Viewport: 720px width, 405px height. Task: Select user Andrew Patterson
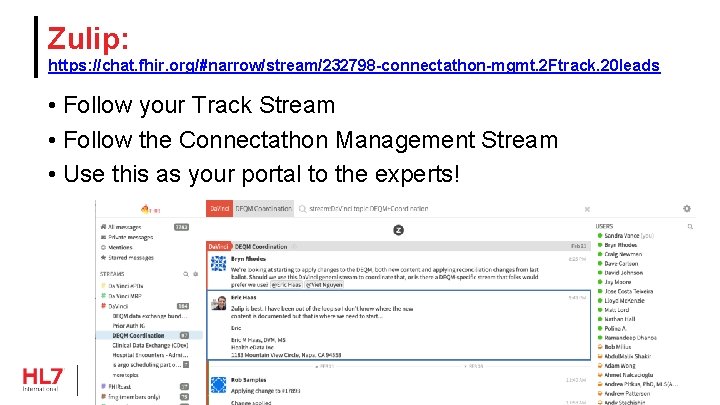click(627, 394)
